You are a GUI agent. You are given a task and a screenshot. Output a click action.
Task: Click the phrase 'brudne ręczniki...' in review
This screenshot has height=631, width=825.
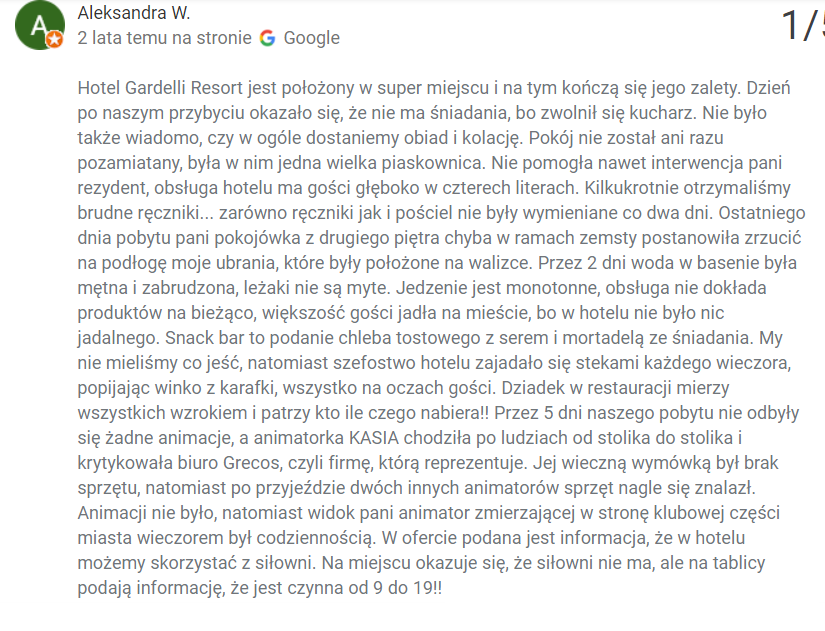pos(146,213)
